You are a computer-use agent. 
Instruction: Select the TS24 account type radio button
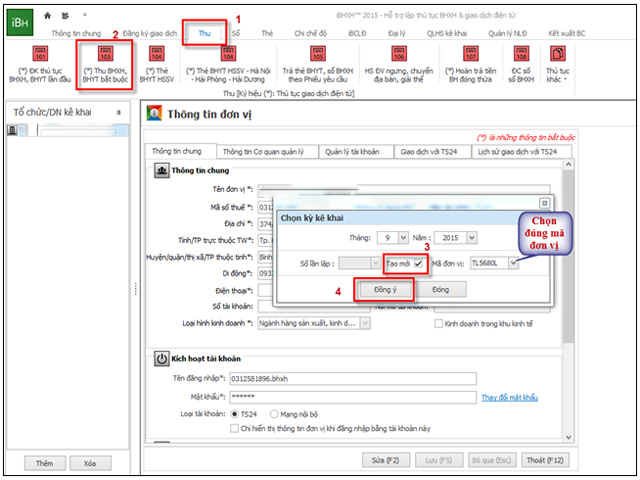[x=235, y=412]
